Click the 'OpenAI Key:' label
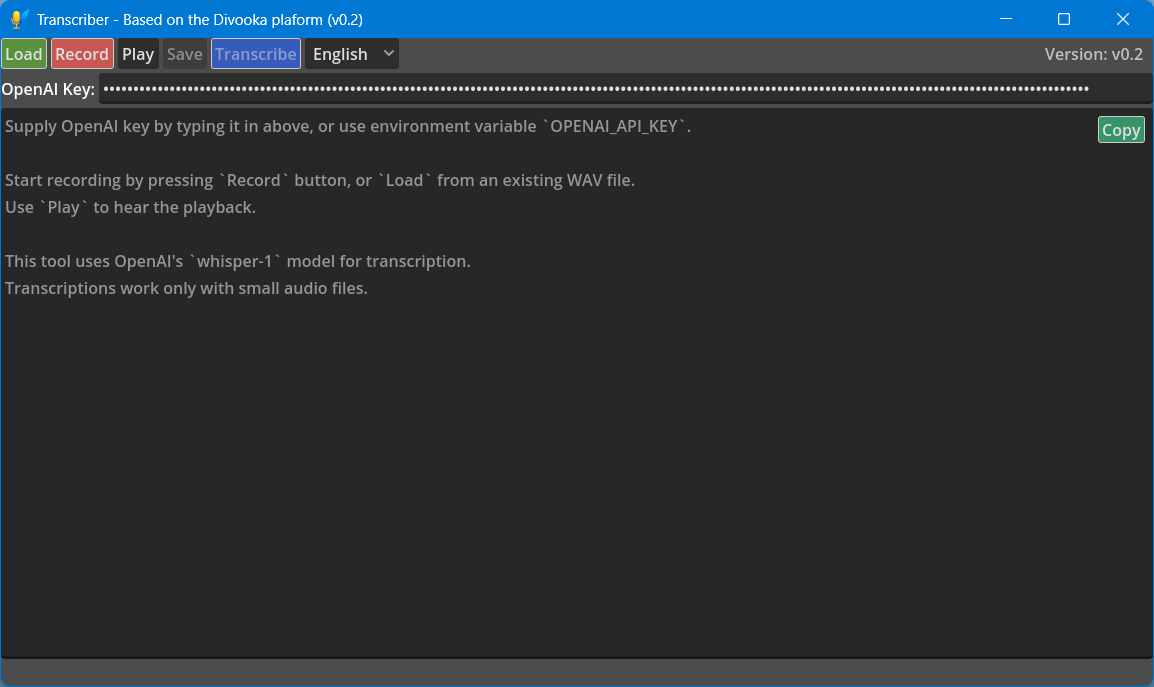The image size is (1154, 687). tap(48, 89)
